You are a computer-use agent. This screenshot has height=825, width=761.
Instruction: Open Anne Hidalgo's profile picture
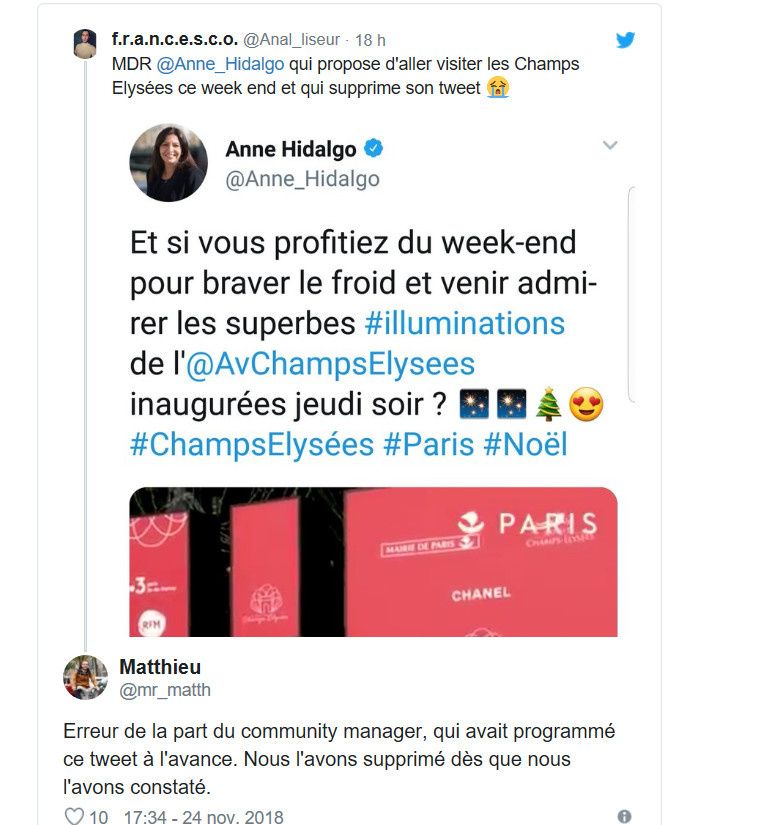[168, 163]
